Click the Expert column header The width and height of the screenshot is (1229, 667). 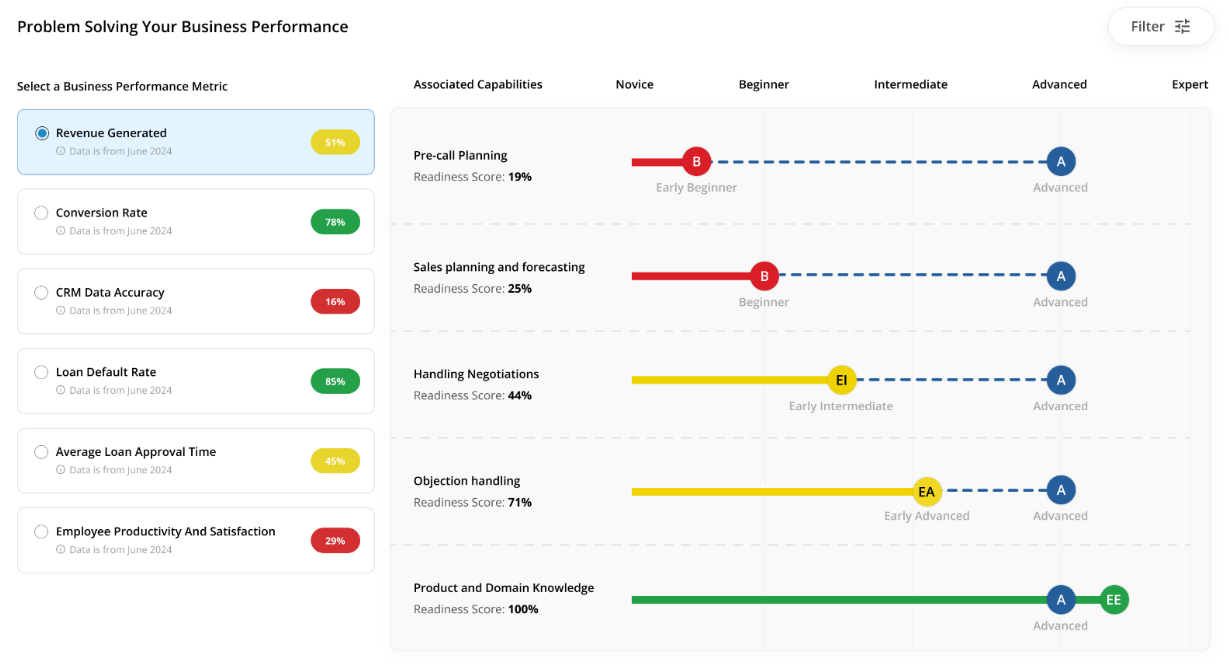[x=1190, y=84]
